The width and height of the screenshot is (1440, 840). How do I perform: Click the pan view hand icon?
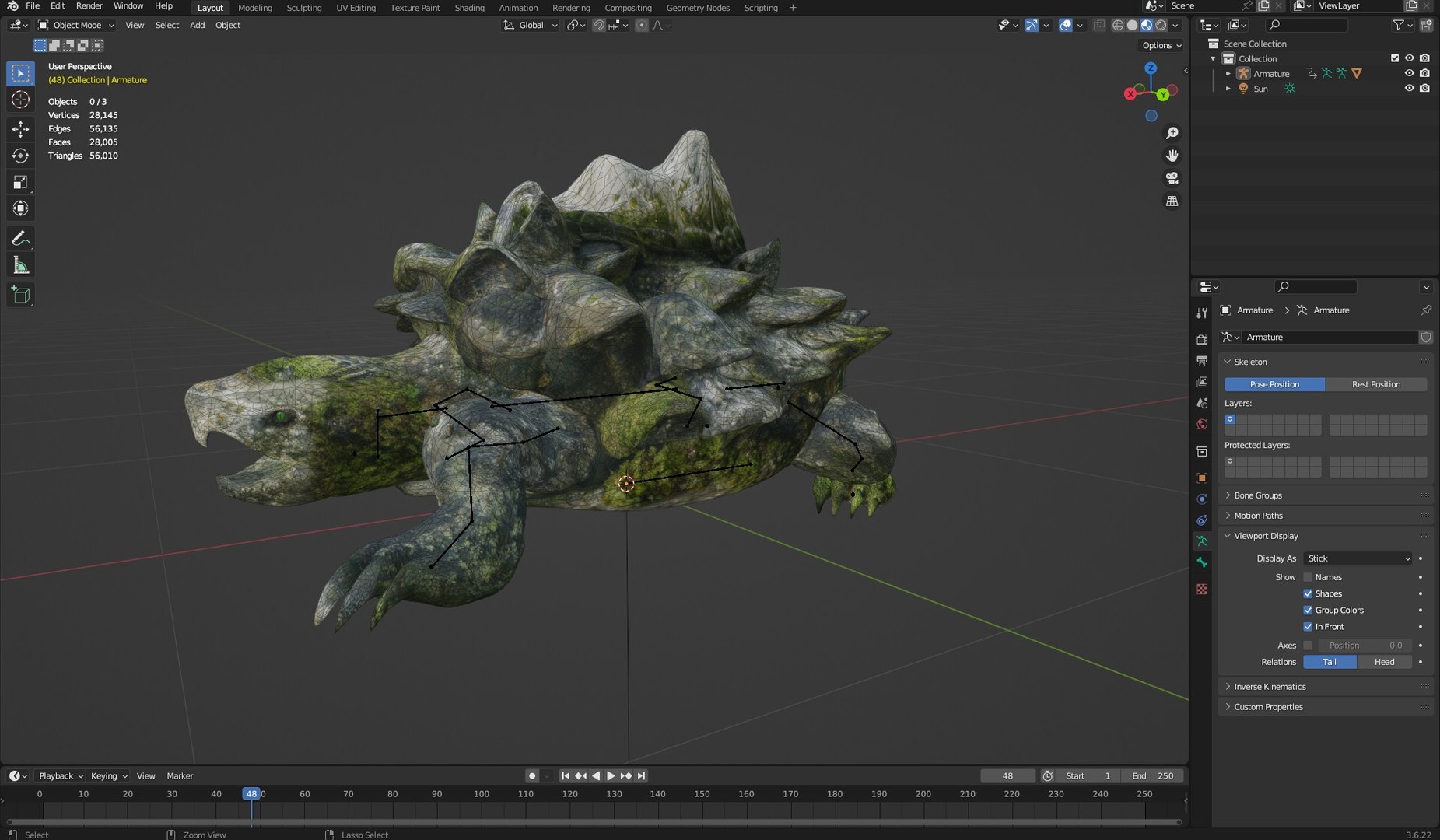[x=1172, y=156]
